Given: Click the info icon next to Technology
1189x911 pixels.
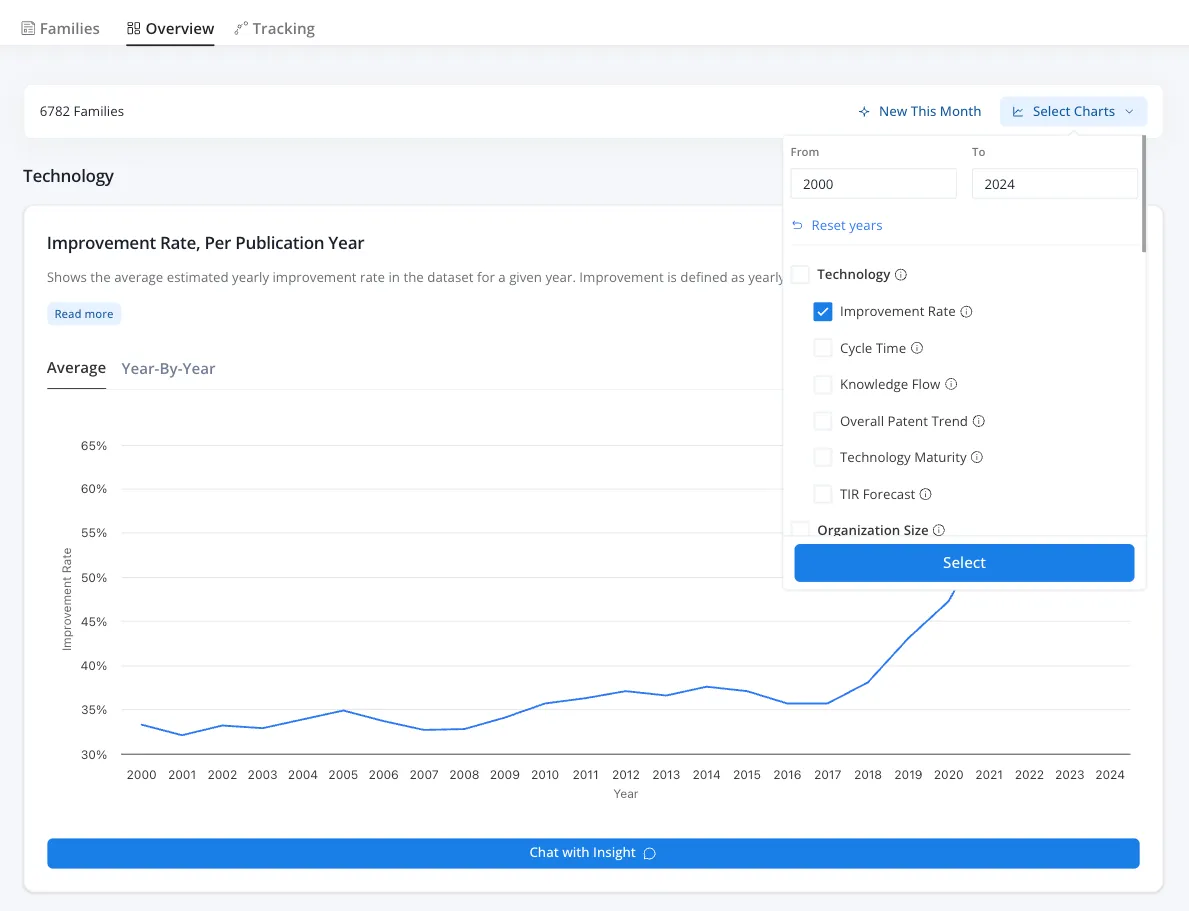Looking at the screenshot, I should (901, 275).
